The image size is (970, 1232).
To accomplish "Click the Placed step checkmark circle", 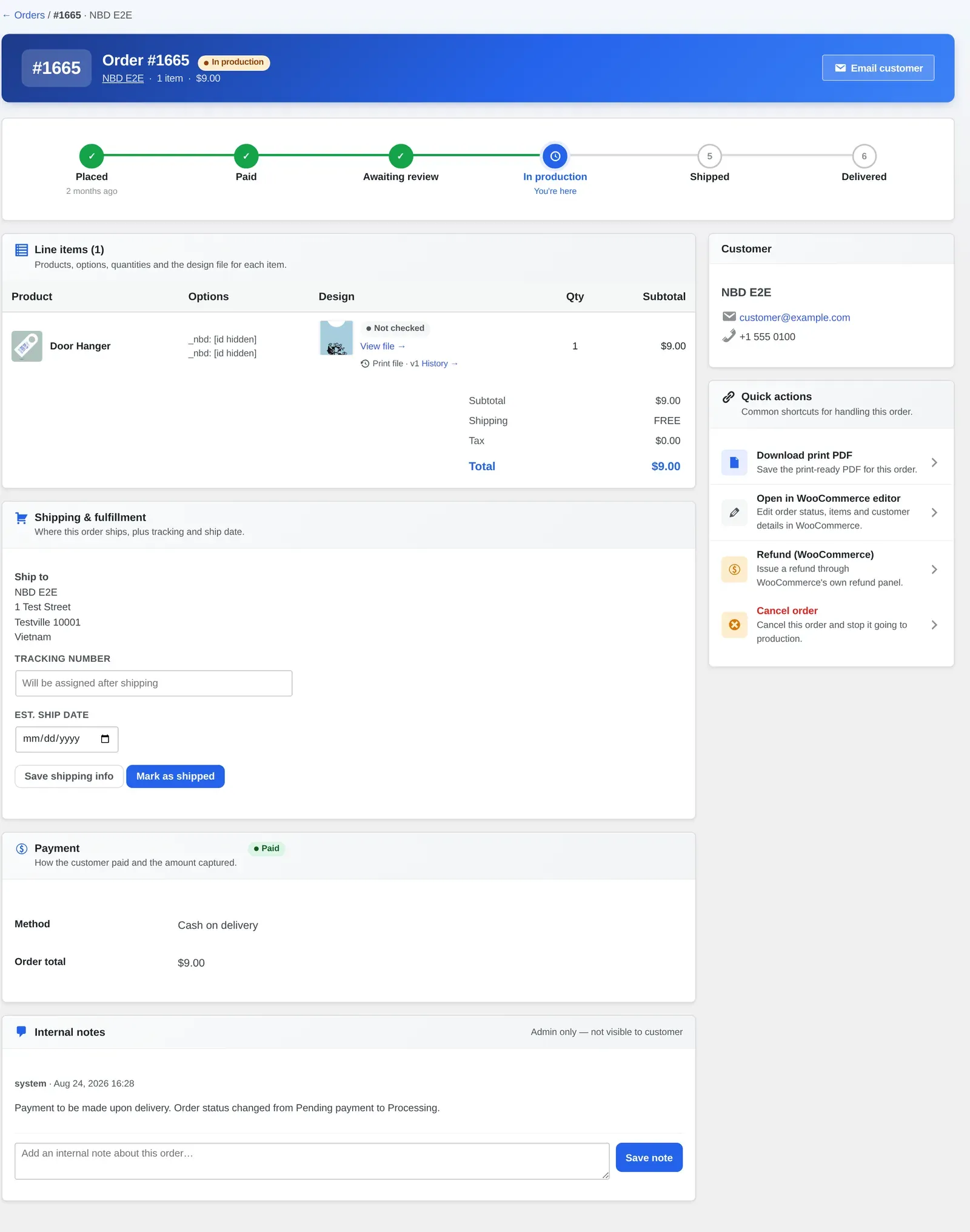I will (92, 156).
